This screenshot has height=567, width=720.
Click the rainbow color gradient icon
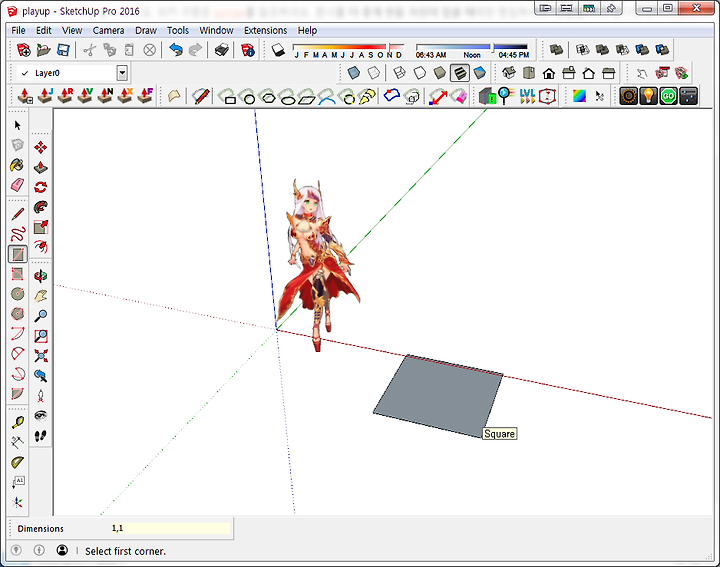click(579, 96)
